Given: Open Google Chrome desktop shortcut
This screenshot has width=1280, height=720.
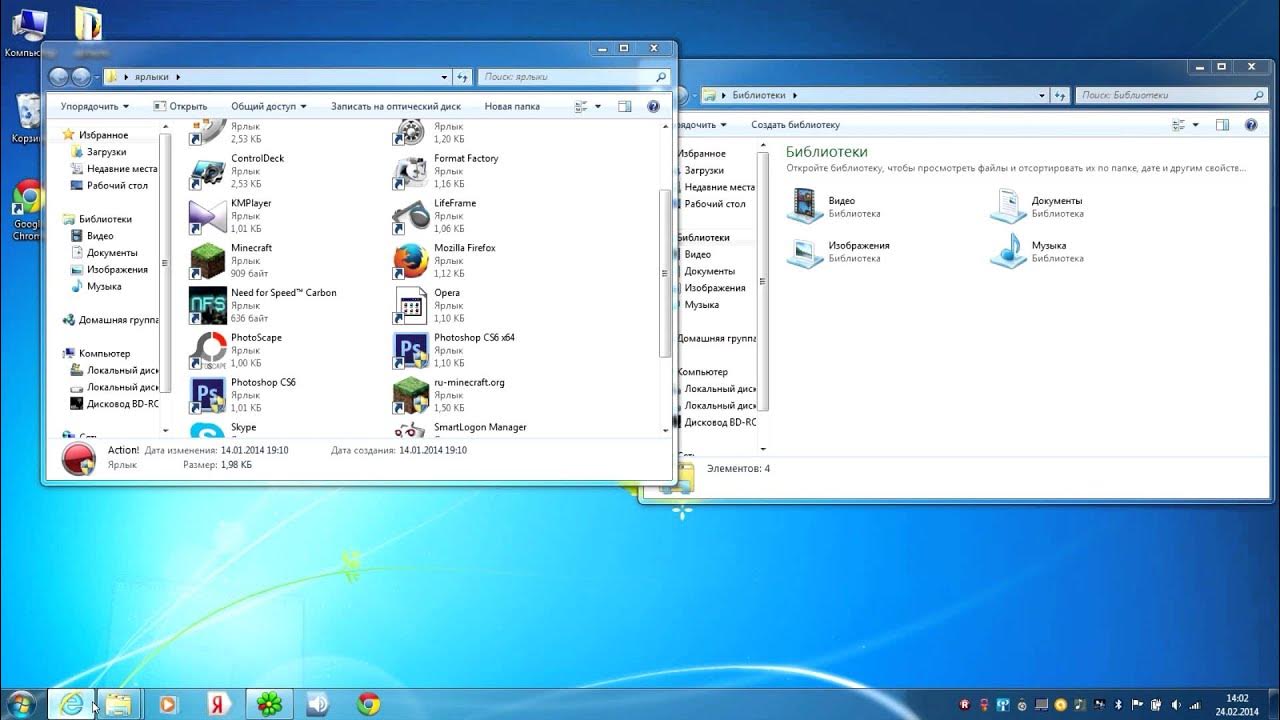Looking at the screenshot, I should [27, 211].
